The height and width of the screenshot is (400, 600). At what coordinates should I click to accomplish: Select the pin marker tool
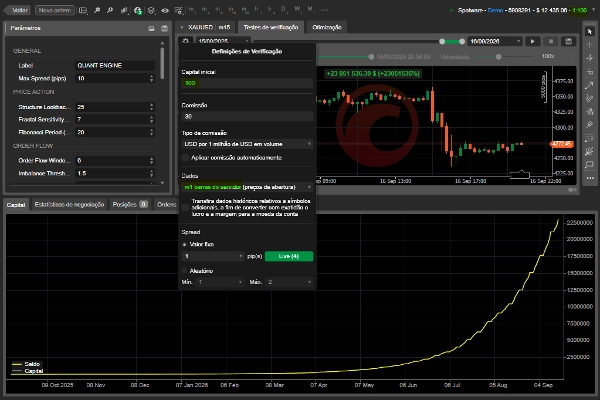tap(590, 125)
